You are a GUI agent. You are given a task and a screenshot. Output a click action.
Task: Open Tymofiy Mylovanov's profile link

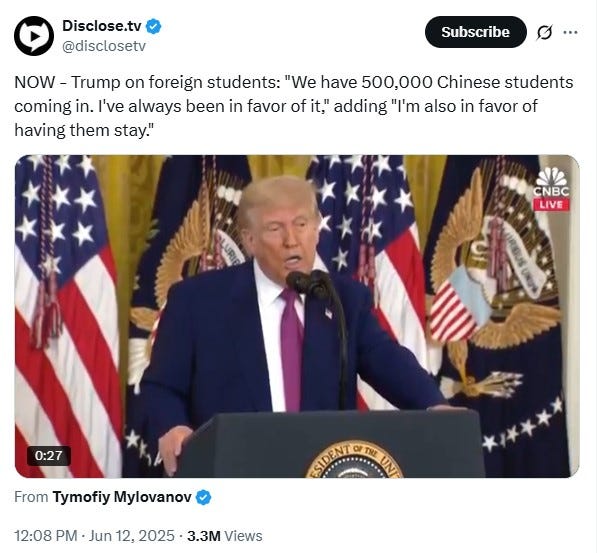pos(122,497)
